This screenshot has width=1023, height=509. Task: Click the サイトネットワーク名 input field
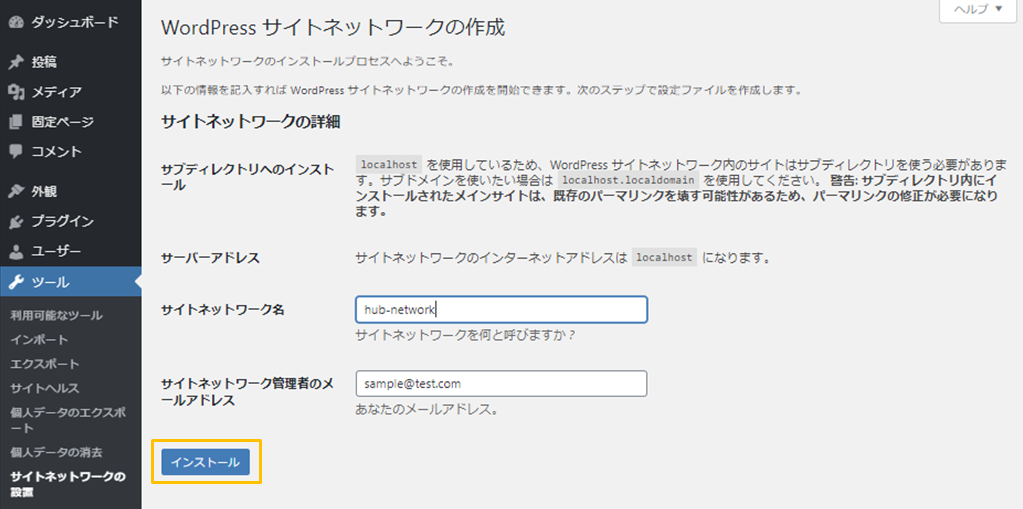pos(501,310)
